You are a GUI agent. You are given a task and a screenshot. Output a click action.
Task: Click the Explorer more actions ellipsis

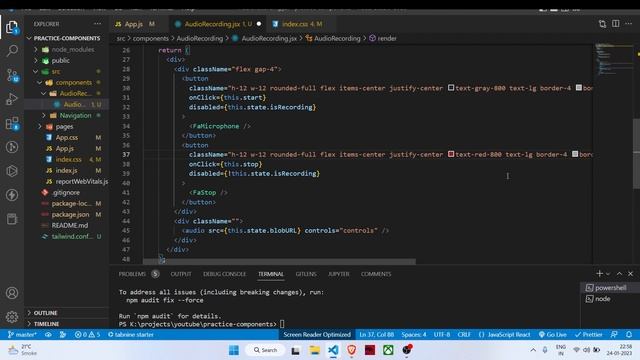point(98,24)
